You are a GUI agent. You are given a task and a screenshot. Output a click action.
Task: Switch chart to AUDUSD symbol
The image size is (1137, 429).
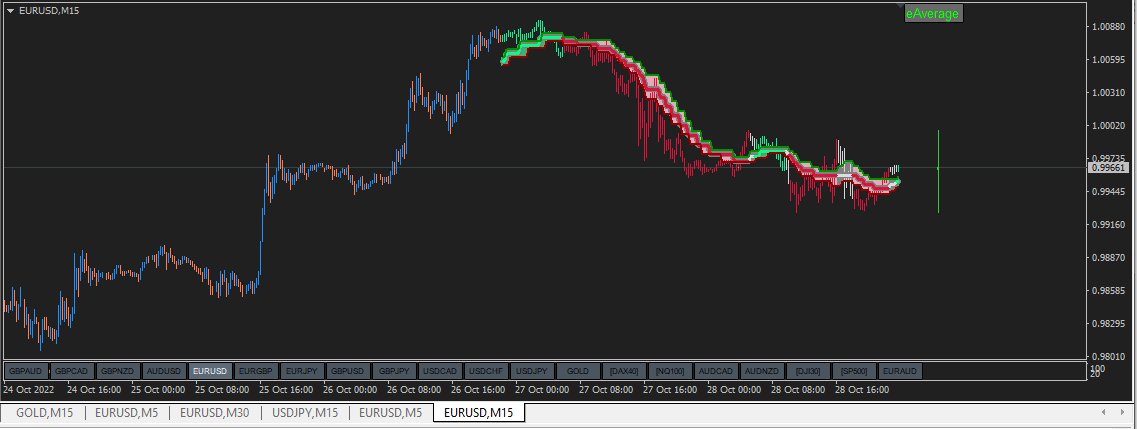tap(164, 371)
